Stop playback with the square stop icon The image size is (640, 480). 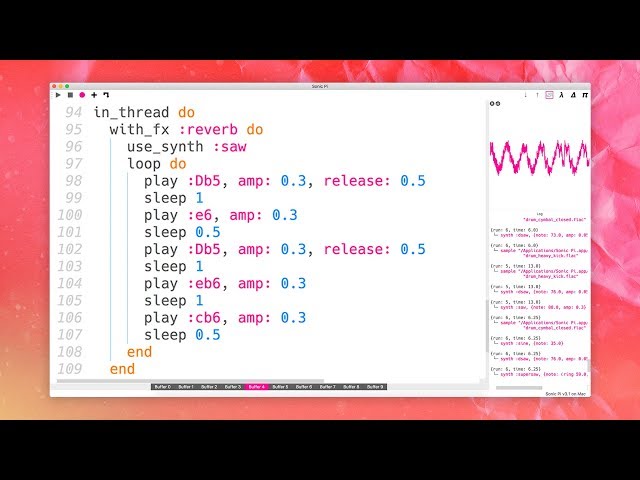[70, 95]
